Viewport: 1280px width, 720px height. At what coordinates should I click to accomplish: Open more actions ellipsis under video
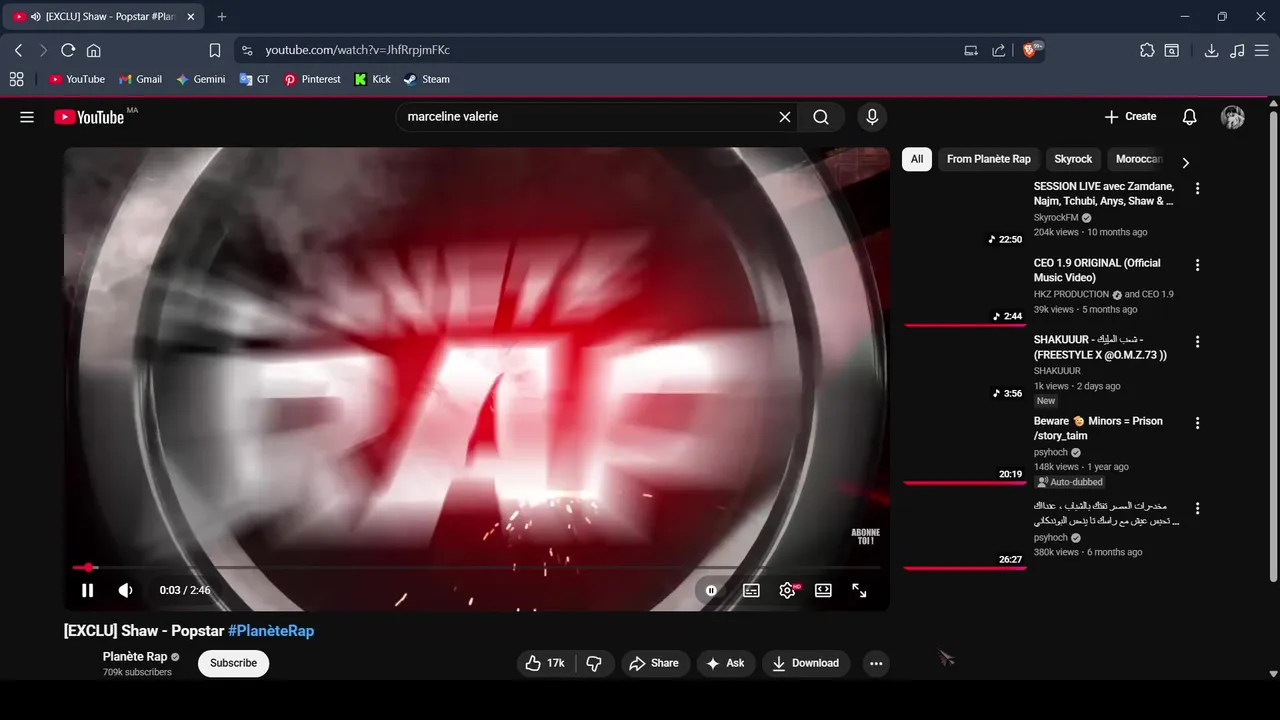point(876,663)
